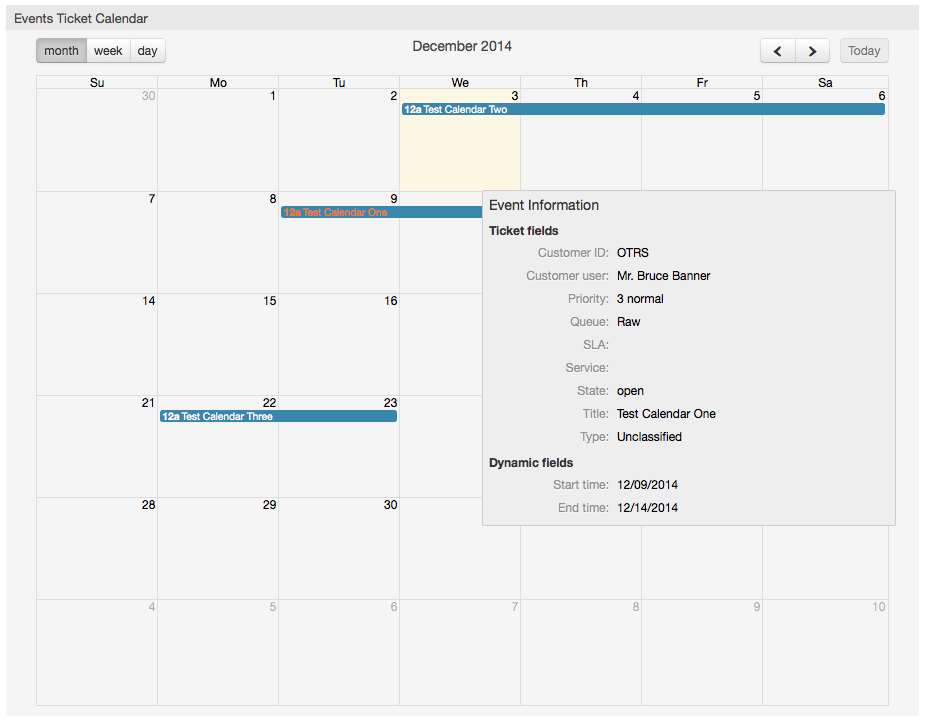The image size is (925, 727).
Task: Switch to day view
Action: (x=147, y=50)
